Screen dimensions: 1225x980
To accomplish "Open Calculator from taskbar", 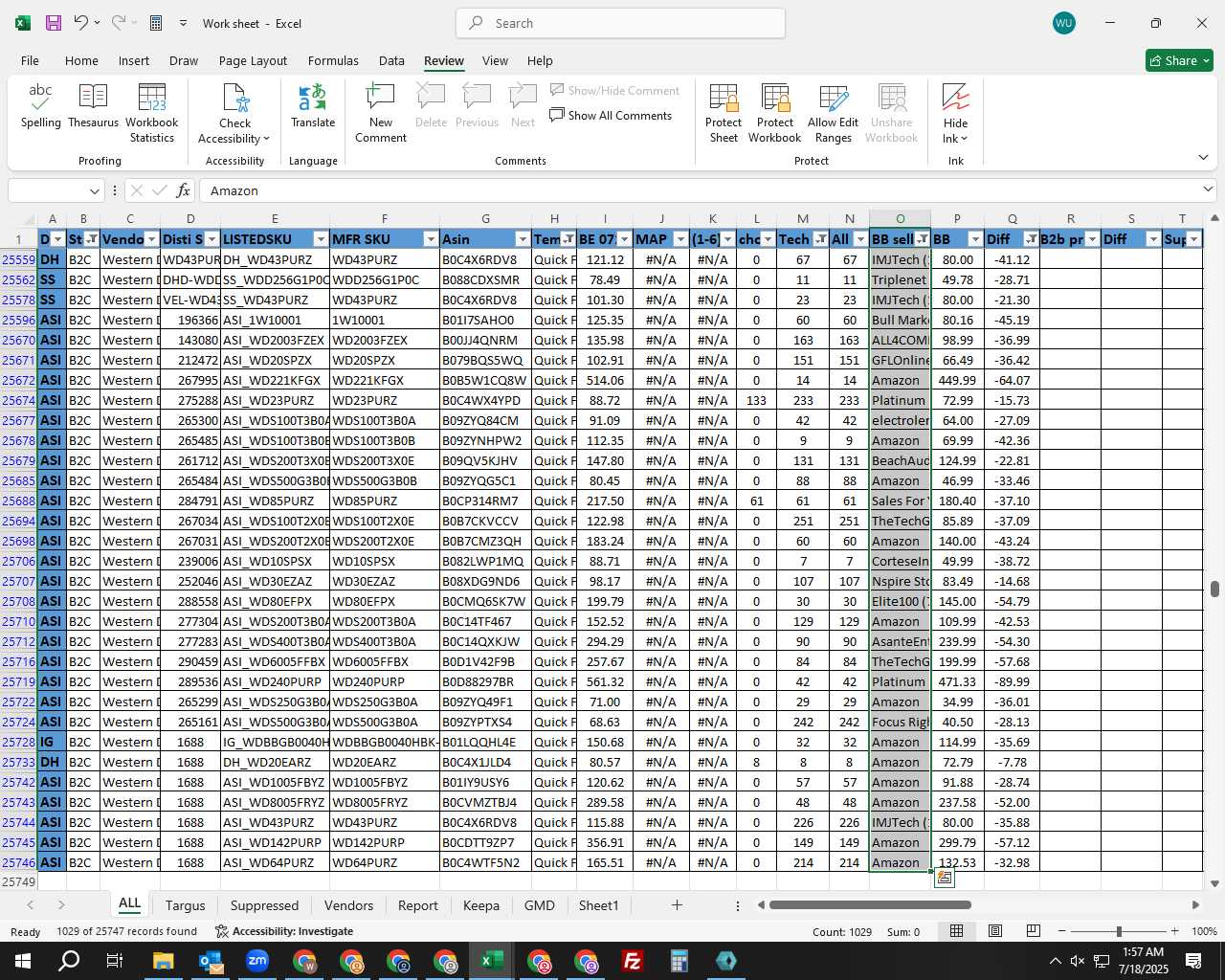I will (679, 961).
